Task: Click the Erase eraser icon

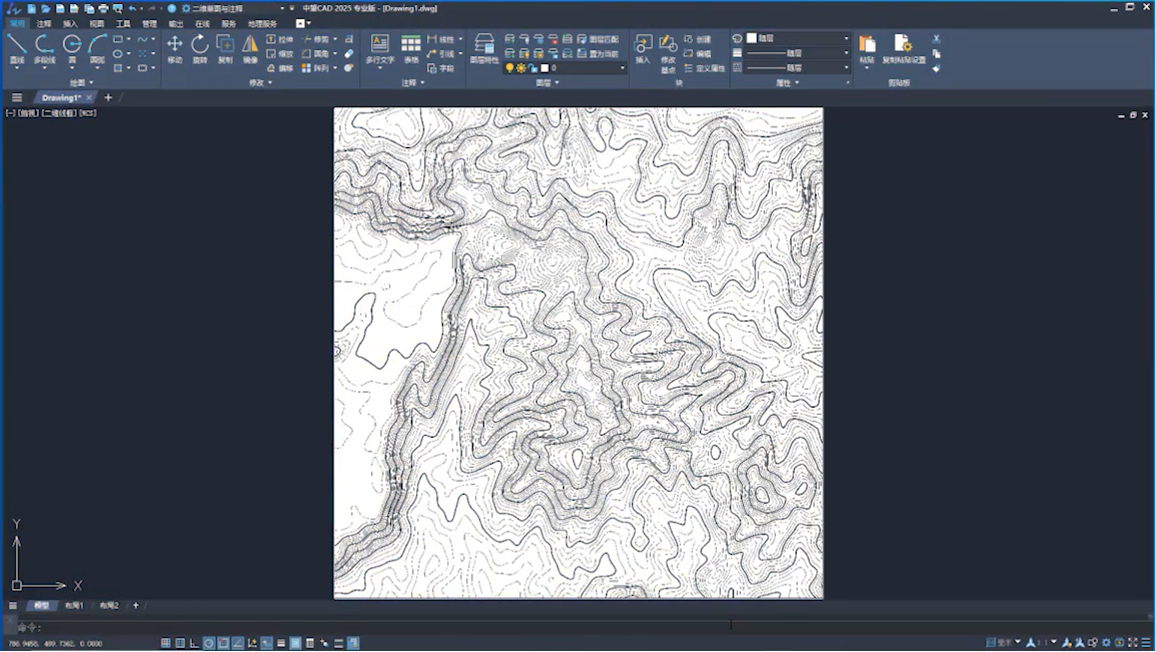Action: coord(349,54)
